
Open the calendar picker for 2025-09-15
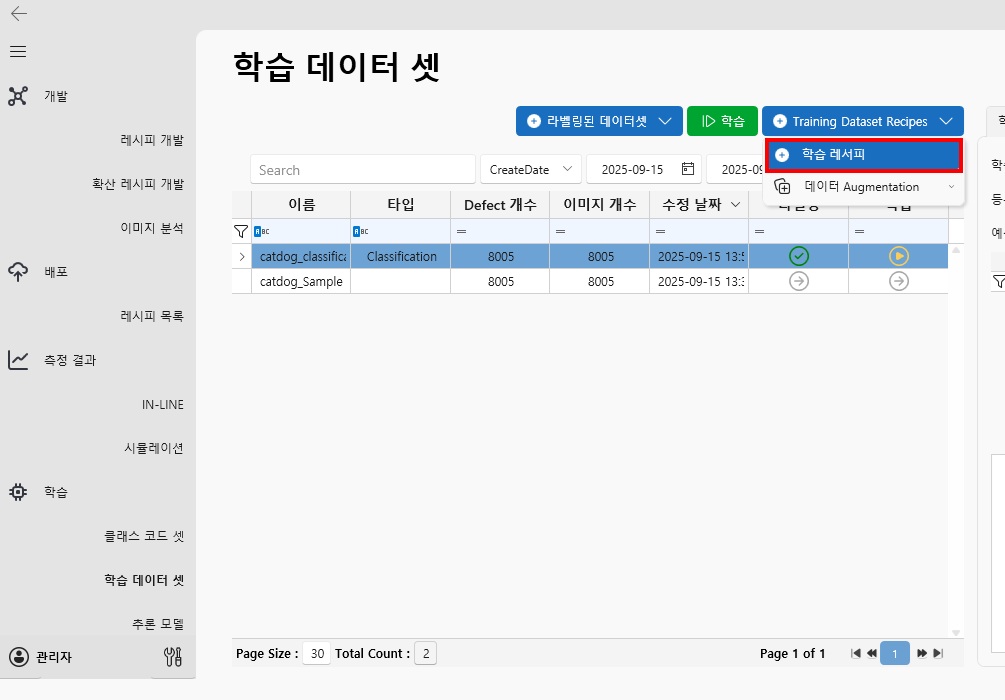coord(687,169)
